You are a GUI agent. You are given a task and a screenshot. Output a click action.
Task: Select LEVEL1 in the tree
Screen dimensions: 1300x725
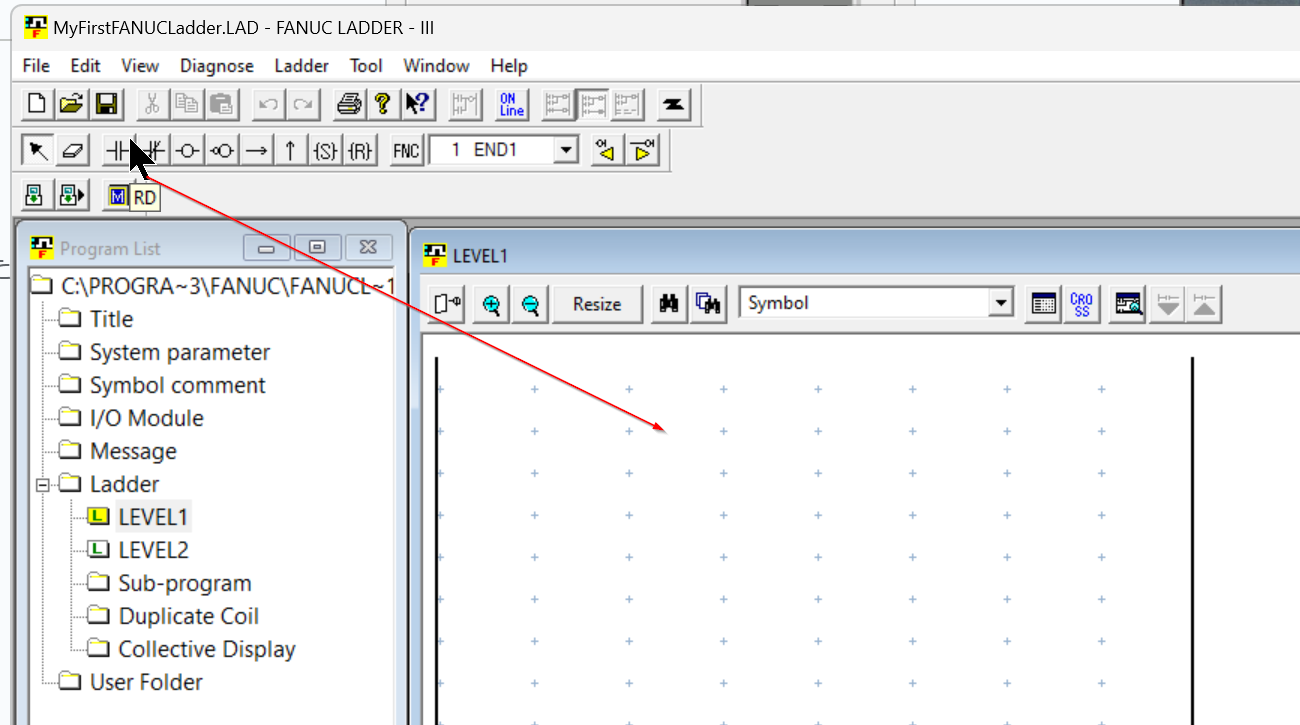[x=153, y=517]
